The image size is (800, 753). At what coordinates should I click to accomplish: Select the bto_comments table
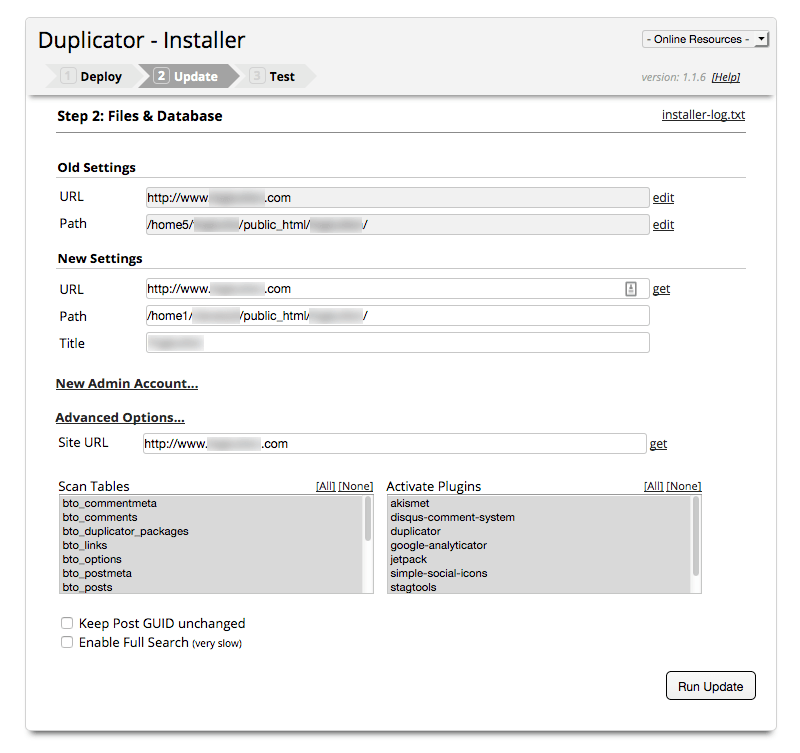click(211, 517)
